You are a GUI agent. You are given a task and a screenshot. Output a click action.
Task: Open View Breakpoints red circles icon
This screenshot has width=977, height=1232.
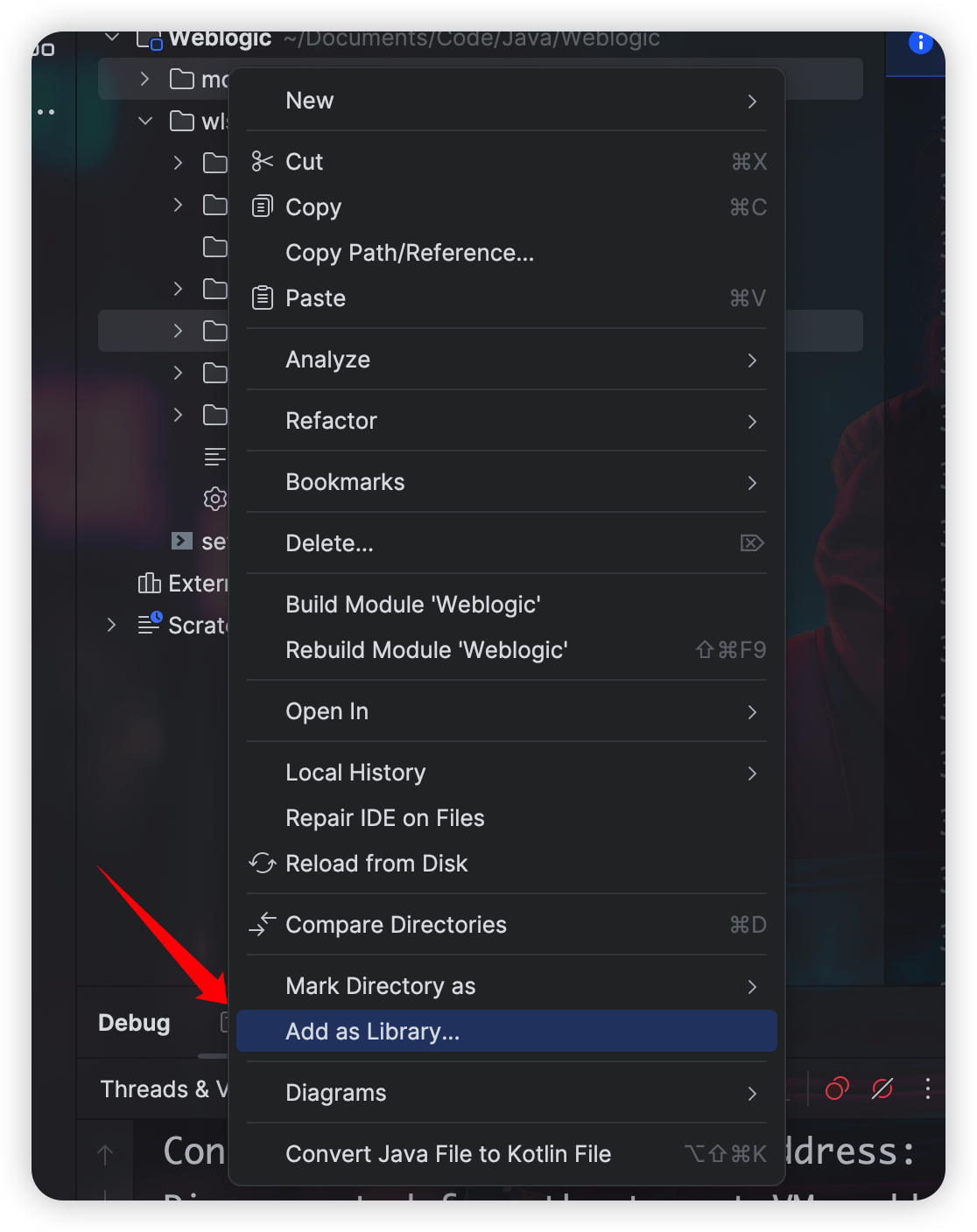(x=837, y=1088)
